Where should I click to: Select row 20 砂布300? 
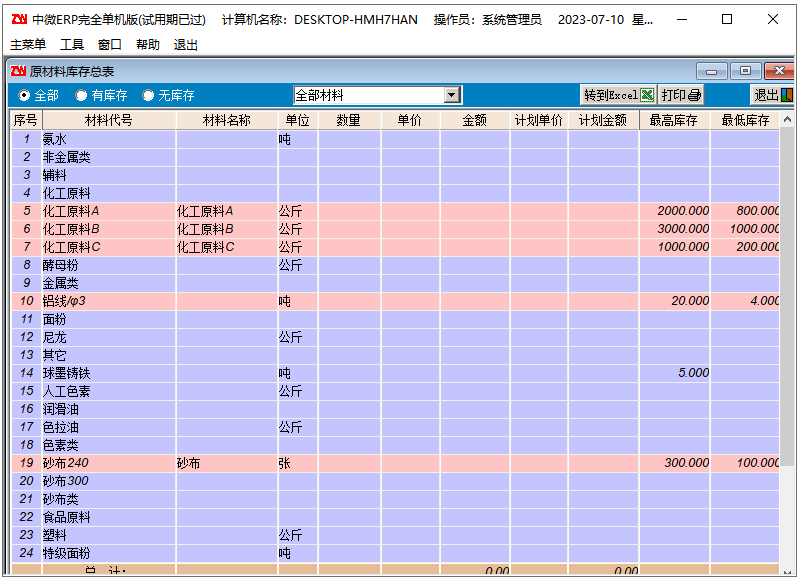tap(395, 481)
